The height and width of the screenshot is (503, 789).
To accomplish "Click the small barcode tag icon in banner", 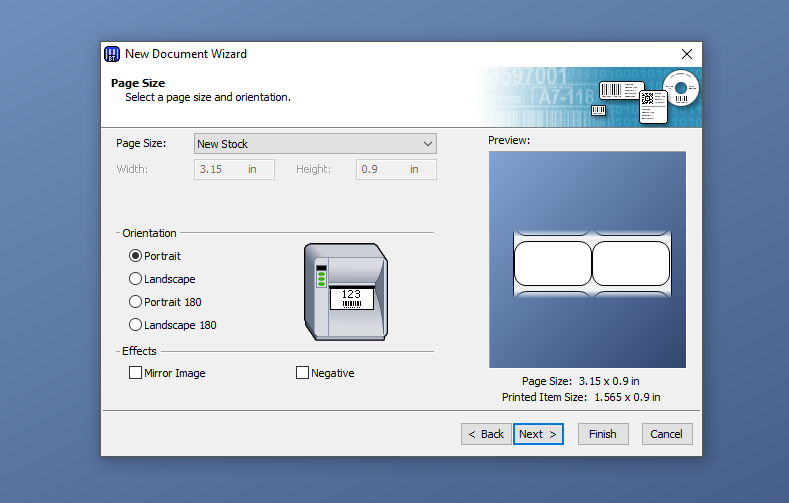I will point(599,110).
